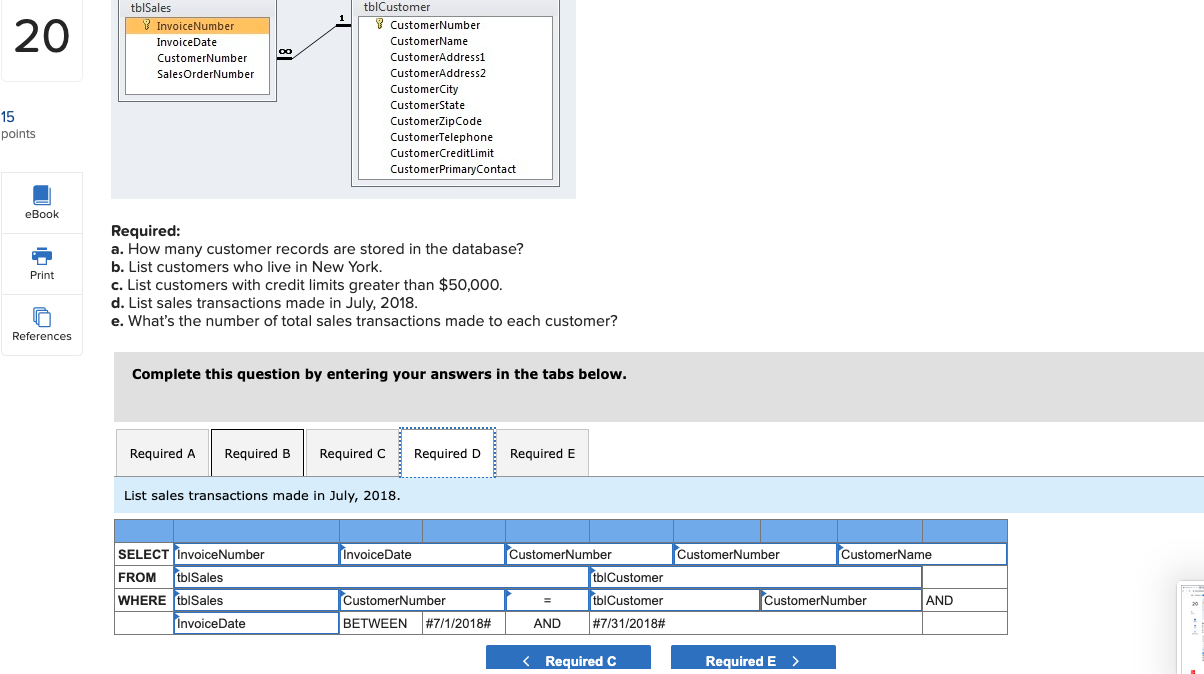Select CustomerAddress2 field in tblCustomer diagram
Screen dimensions: 1204x674
[x=437, y=73]
